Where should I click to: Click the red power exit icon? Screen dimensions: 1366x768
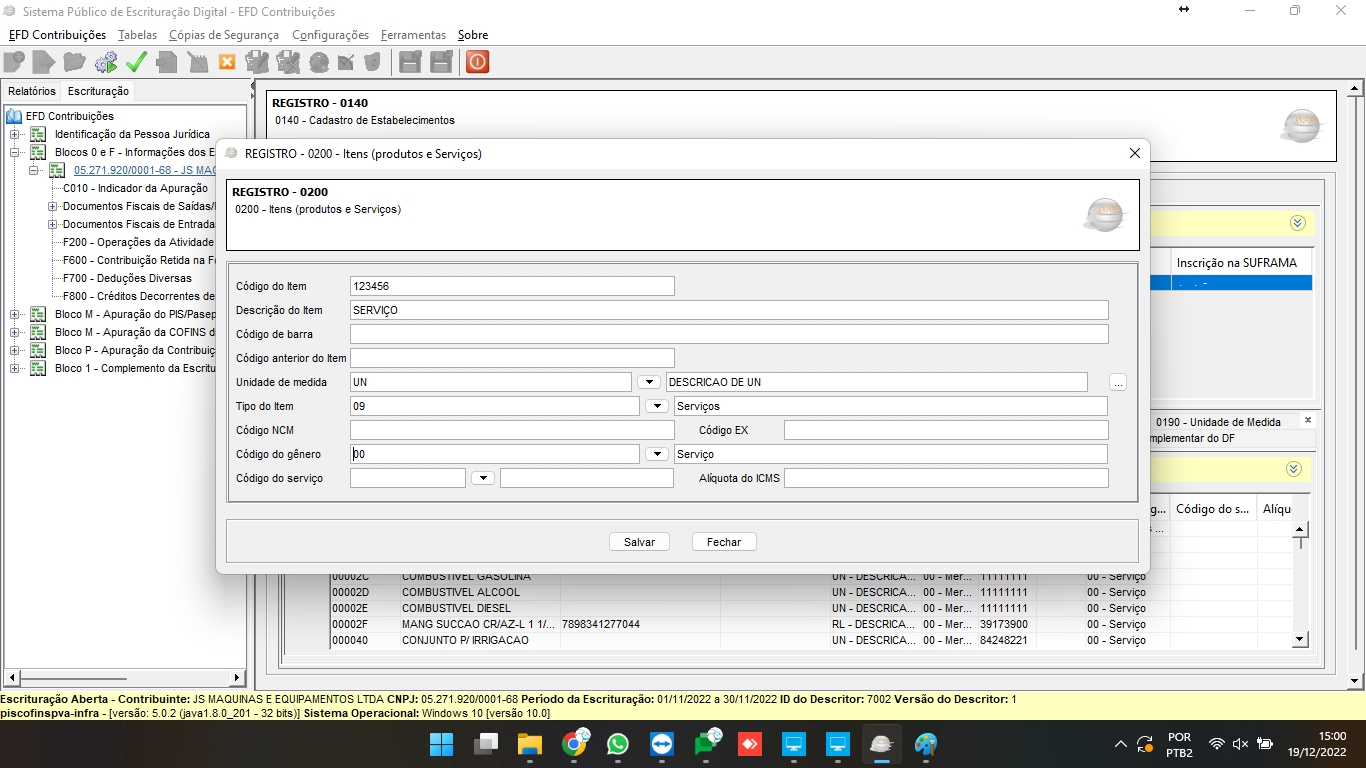point(477,62)
